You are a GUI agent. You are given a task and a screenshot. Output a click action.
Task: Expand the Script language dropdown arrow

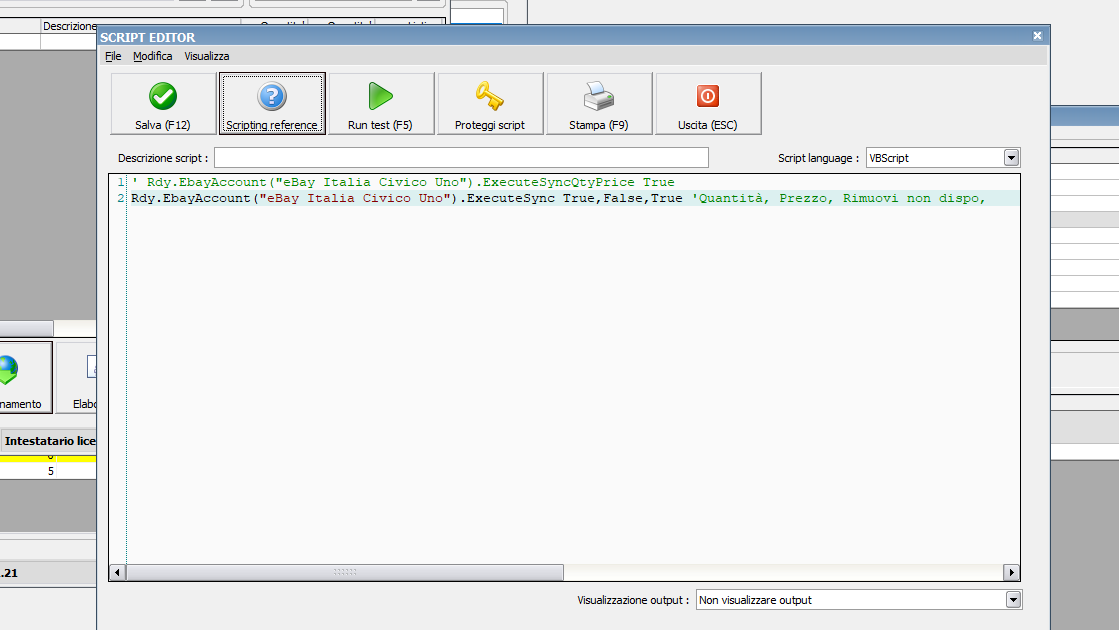click(1011, 158)
